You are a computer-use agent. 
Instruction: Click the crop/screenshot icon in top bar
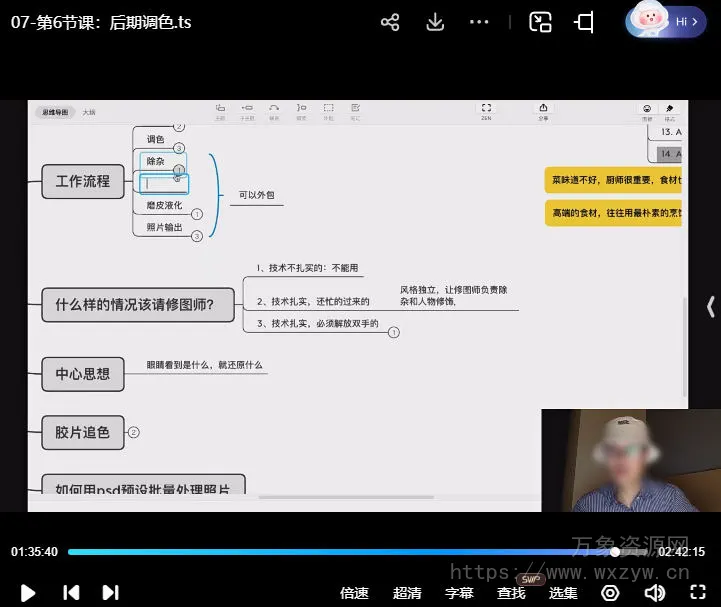click(585, 22)
